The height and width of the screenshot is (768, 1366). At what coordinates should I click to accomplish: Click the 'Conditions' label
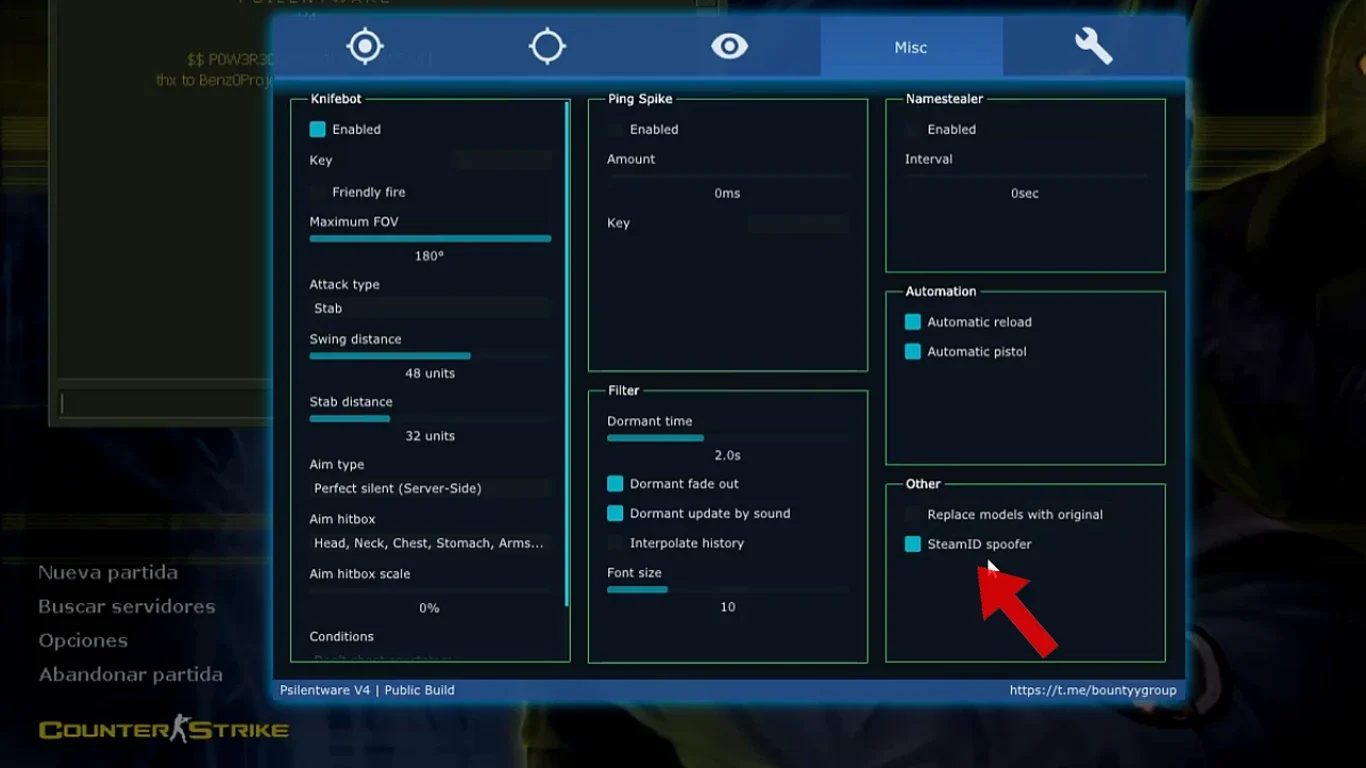click(342, 637)
